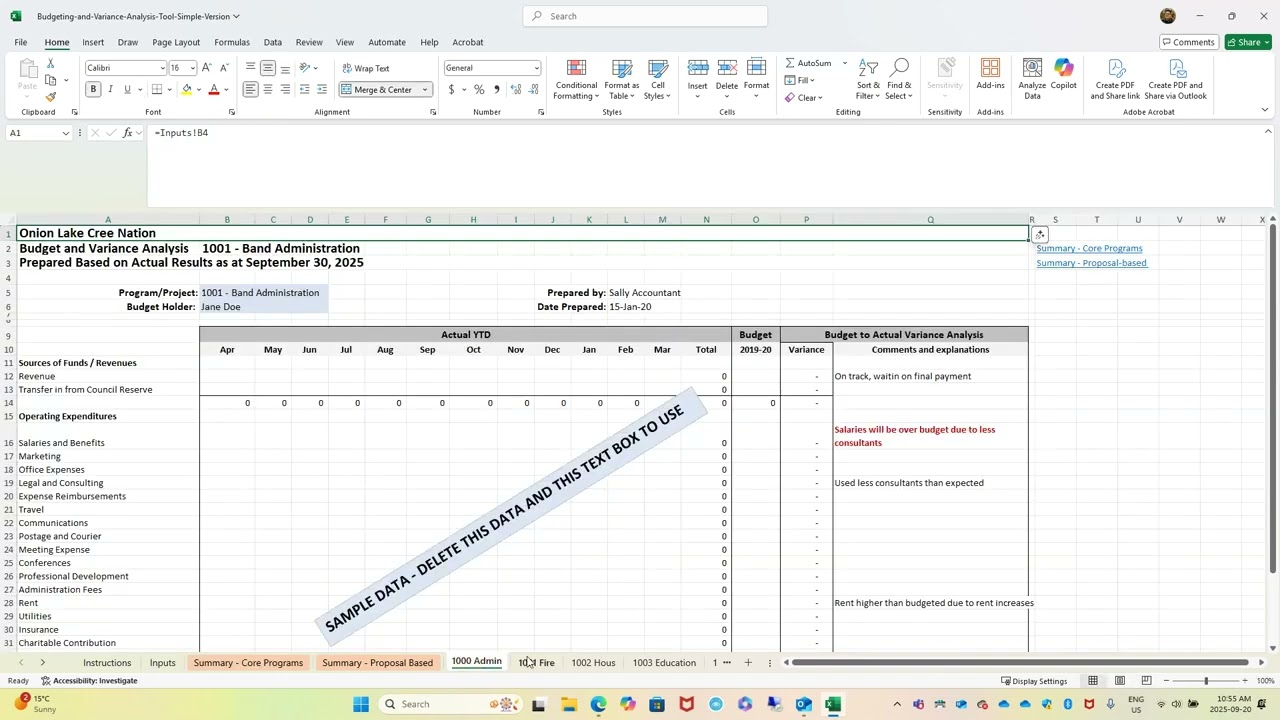
Task: Click the Cut scissors icon
Action: coord(51,63)
